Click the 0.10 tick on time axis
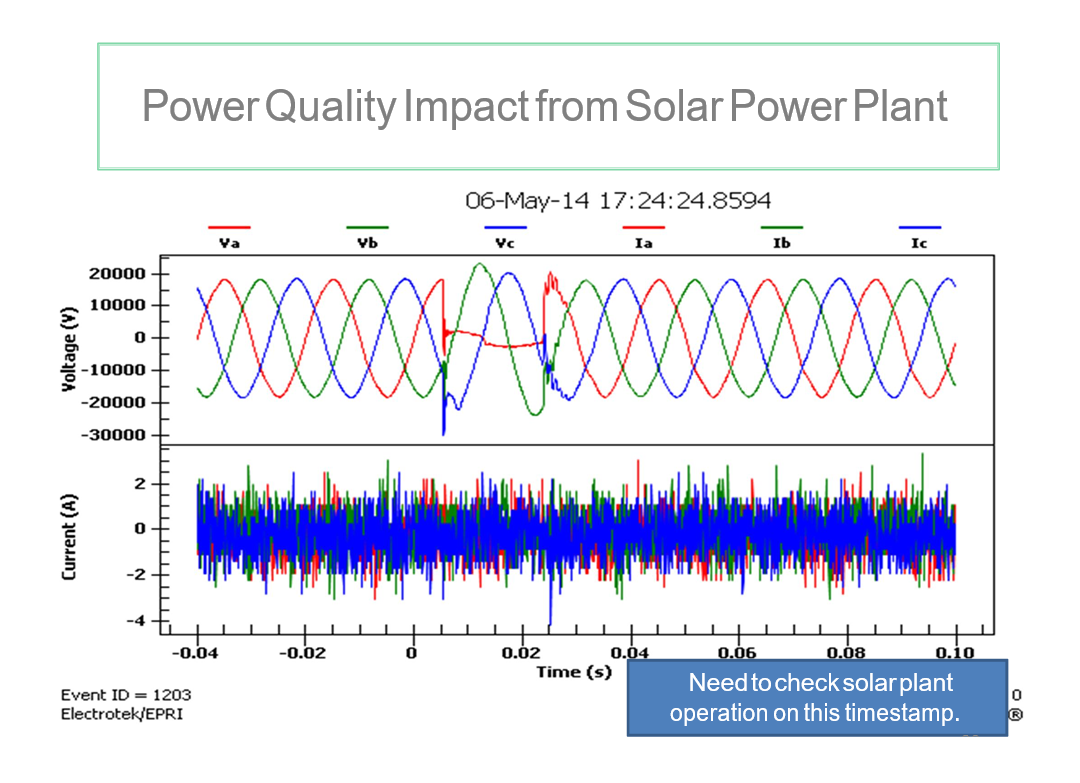 tap(954, 654)
